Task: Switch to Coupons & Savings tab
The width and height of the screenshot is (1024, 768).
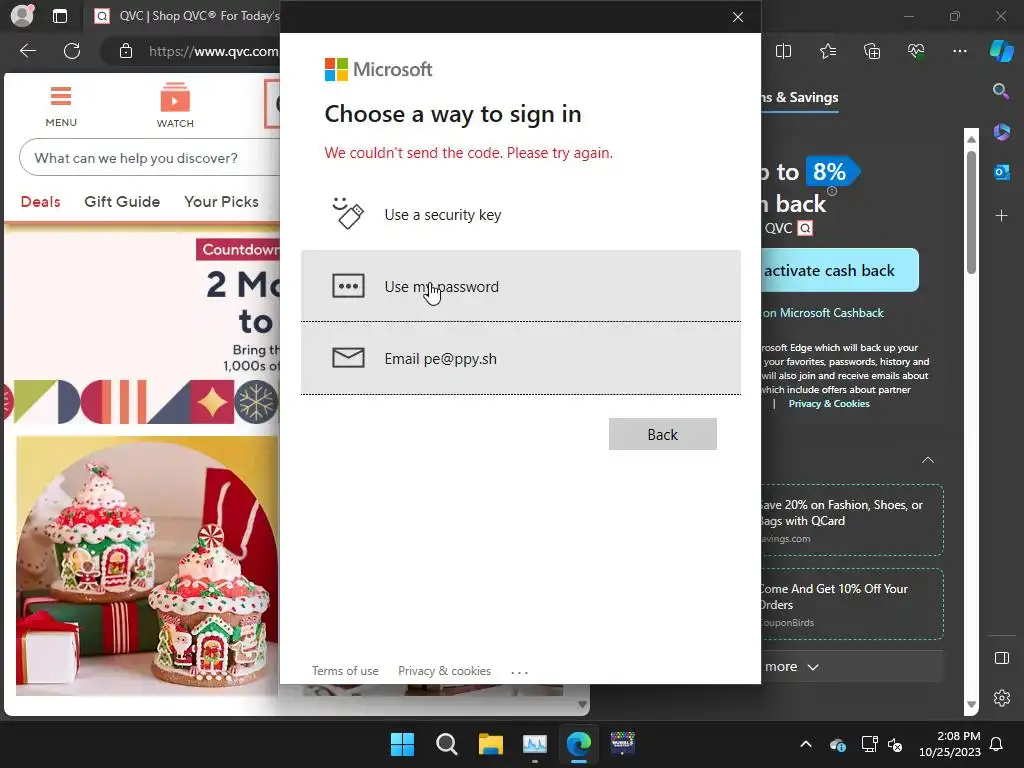Action: point(799,97)
